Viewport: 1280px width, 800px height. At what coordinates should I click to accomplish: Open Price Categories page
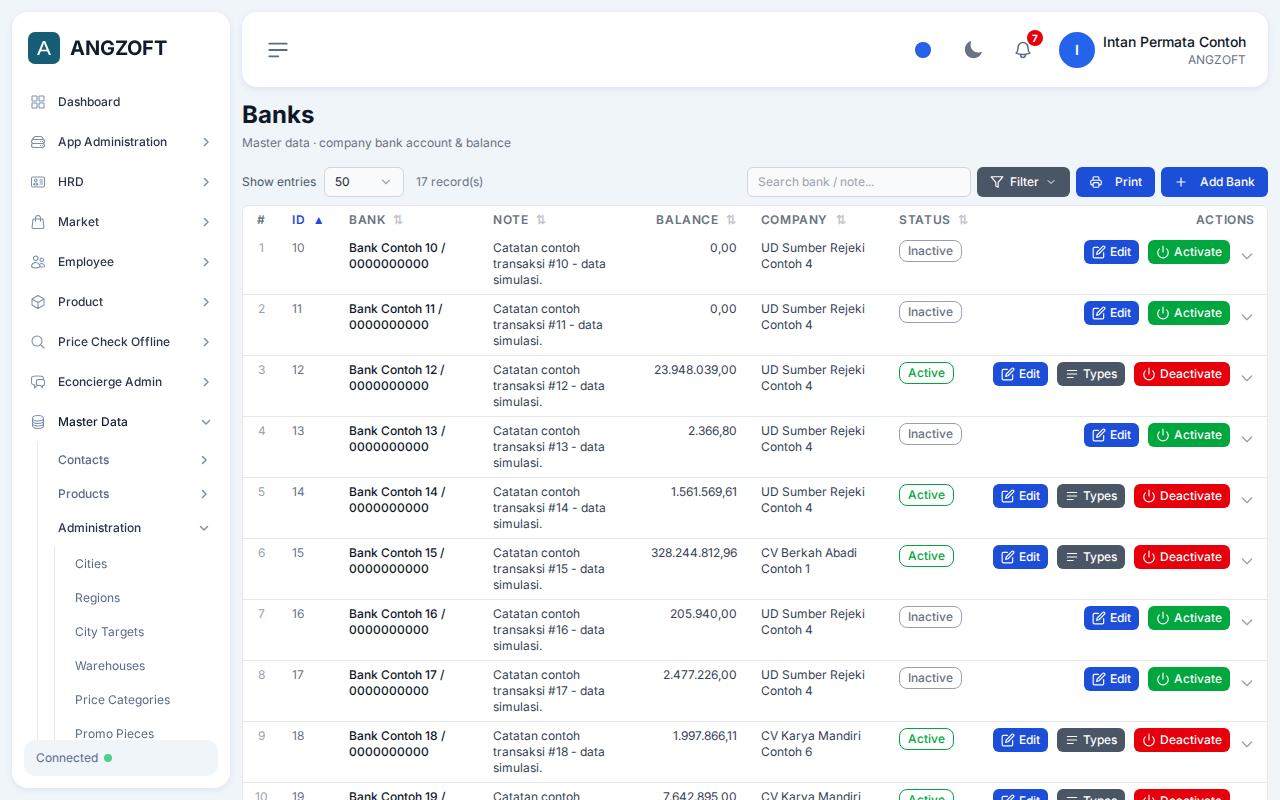point(122,700)
